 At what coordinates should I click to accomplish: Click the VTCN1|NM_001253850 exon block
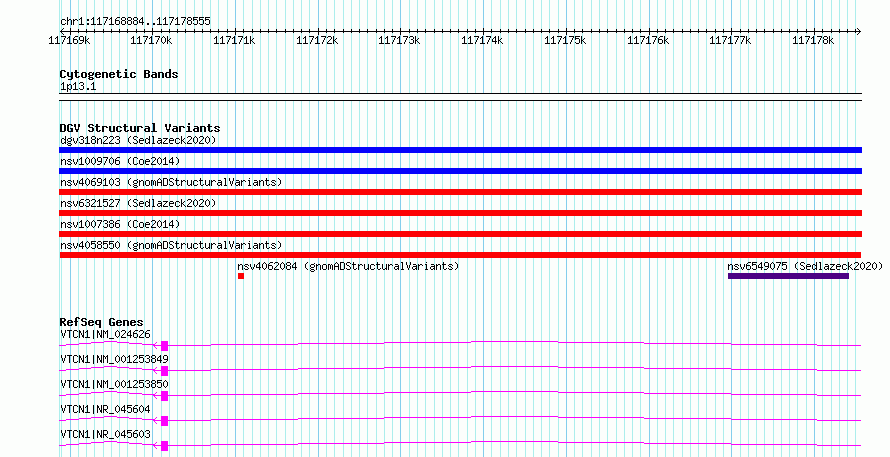coord(165,396)
